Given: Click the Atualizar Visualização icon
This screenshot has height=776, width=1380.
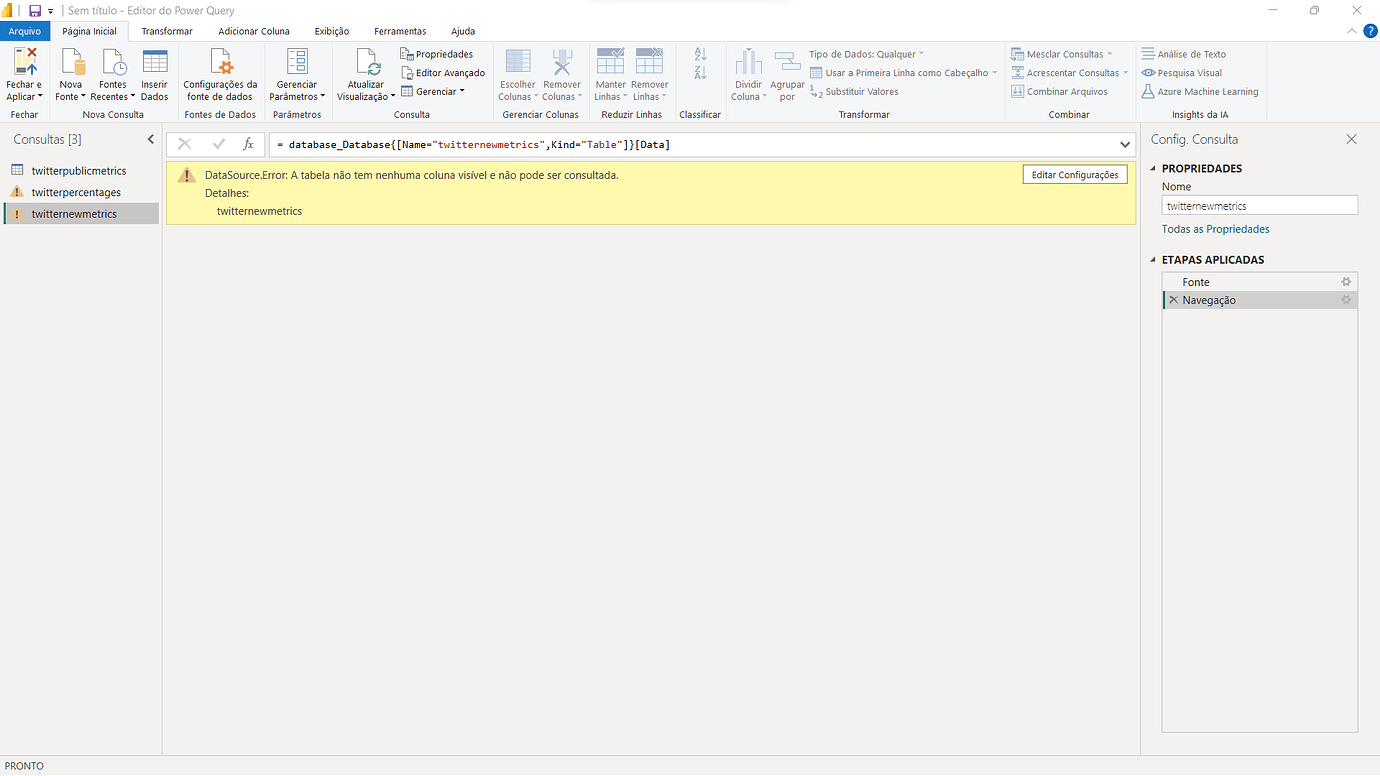Looking at the screenshot, I should [365, 72].
